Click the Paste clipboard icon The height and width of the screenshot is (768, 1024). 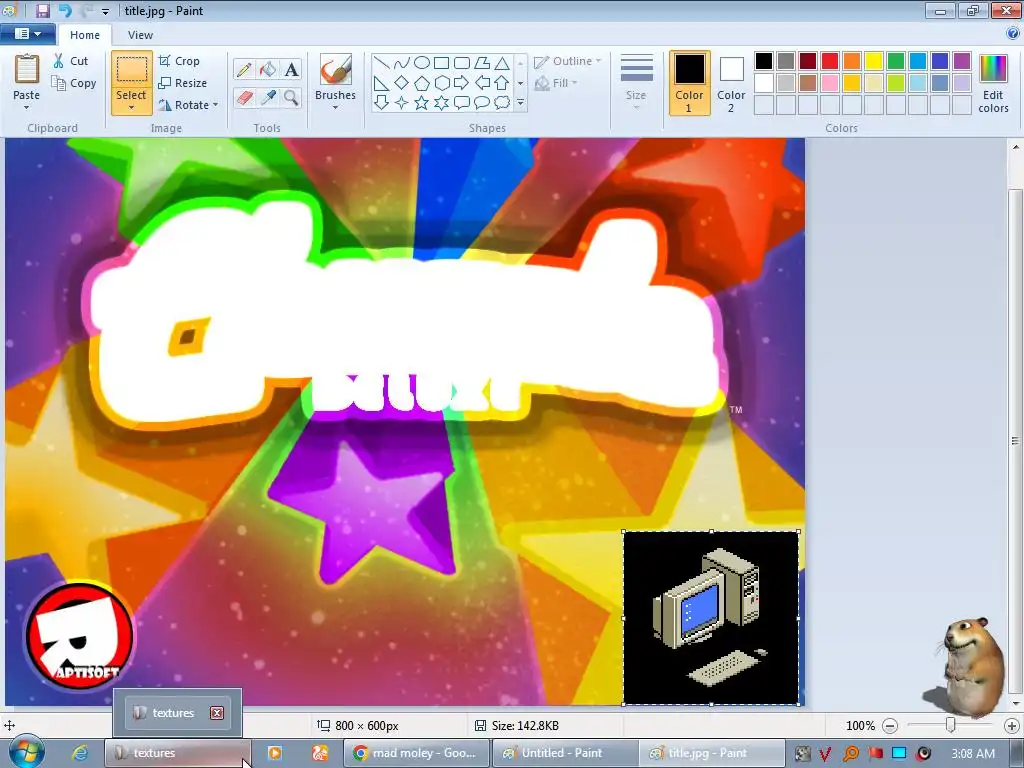(27, 69)
